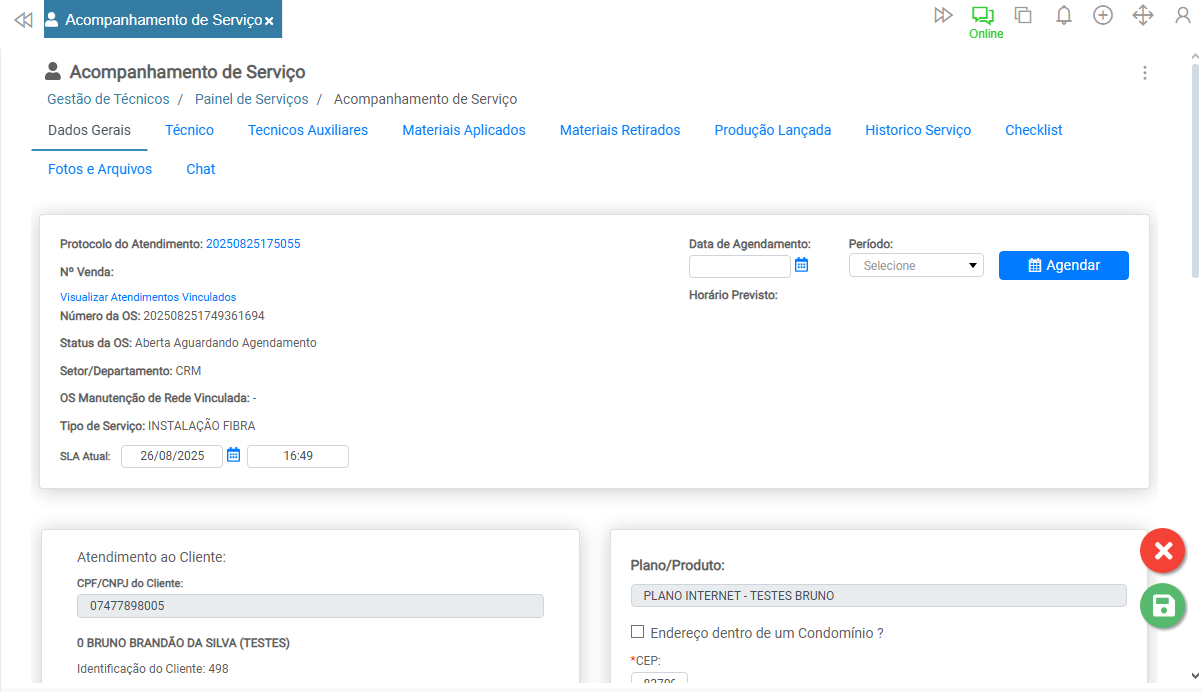Click the four-arrow move icon
Image resolution: width=1202 pixels, height=692 pixels.
(x=1143, y=15)
